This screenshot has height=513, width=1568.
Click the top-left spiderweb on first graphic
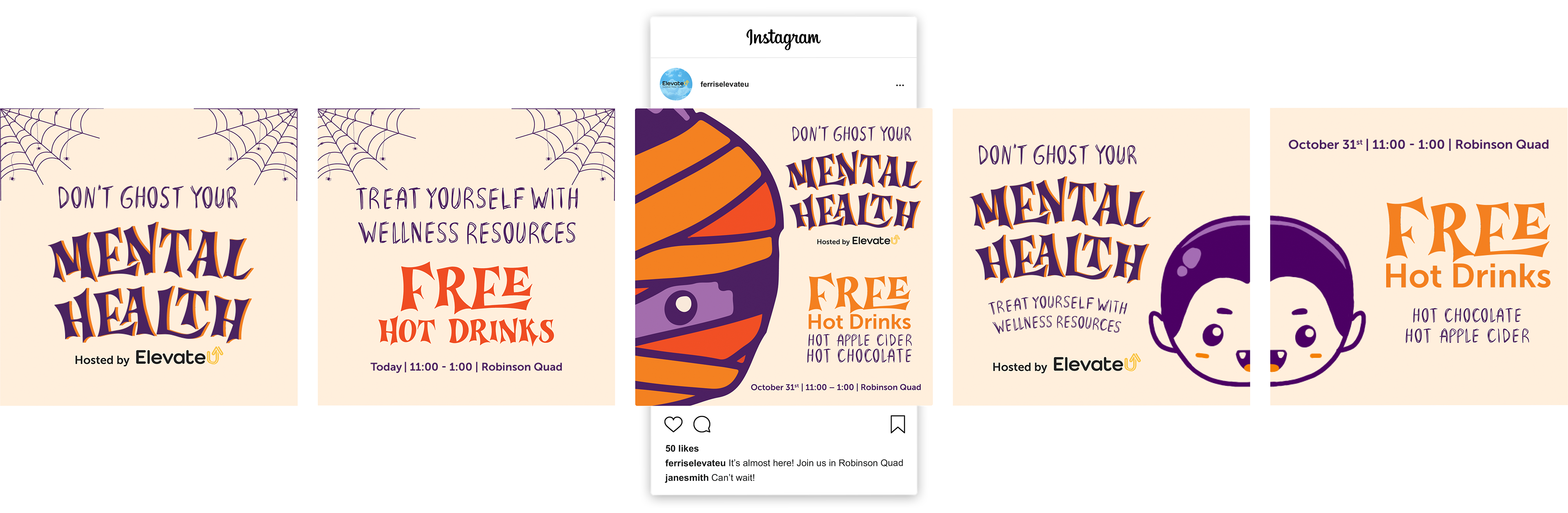[x=49, y=145]
